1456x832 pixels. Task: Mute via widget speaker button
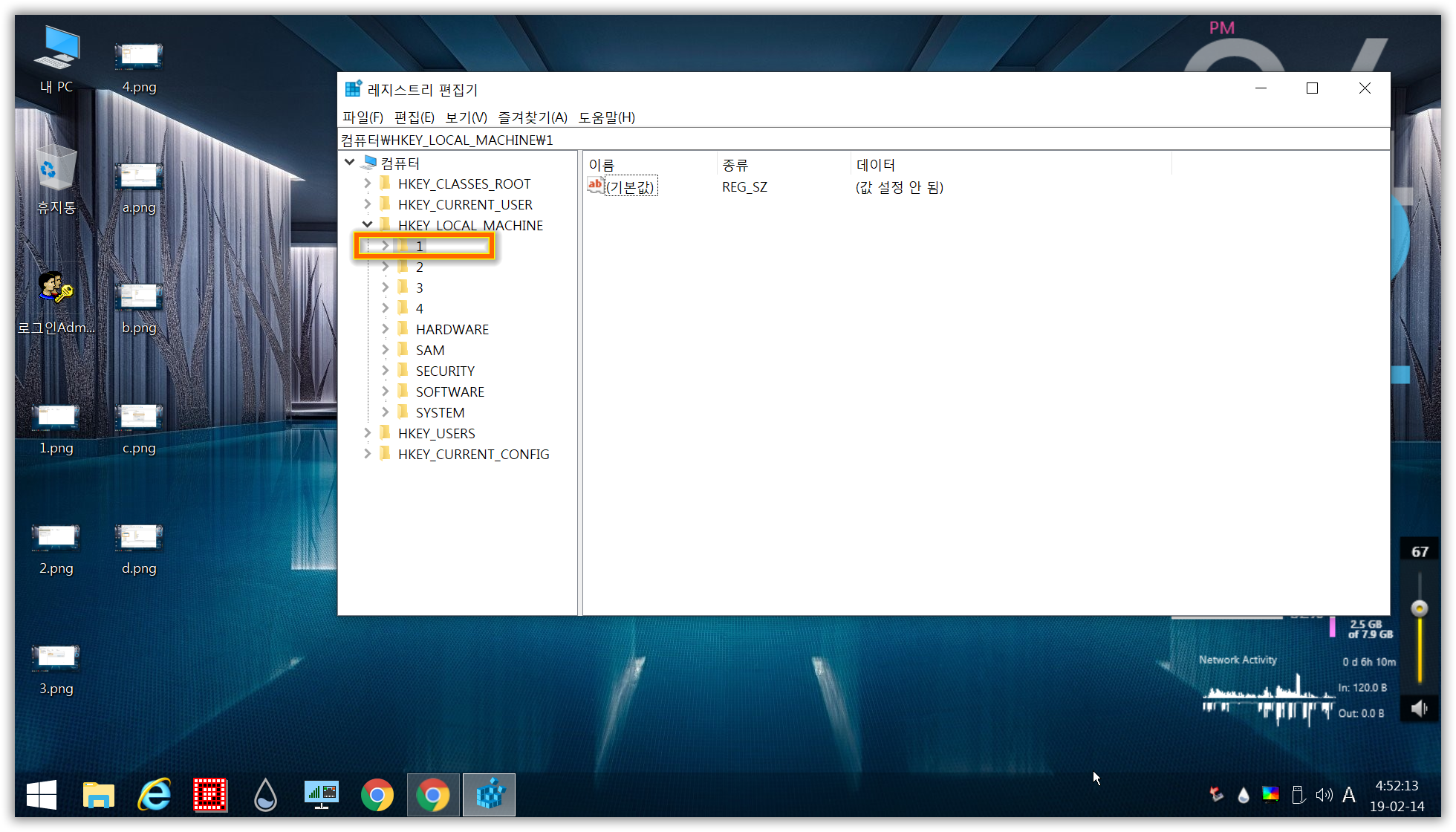pos(1420,709)
